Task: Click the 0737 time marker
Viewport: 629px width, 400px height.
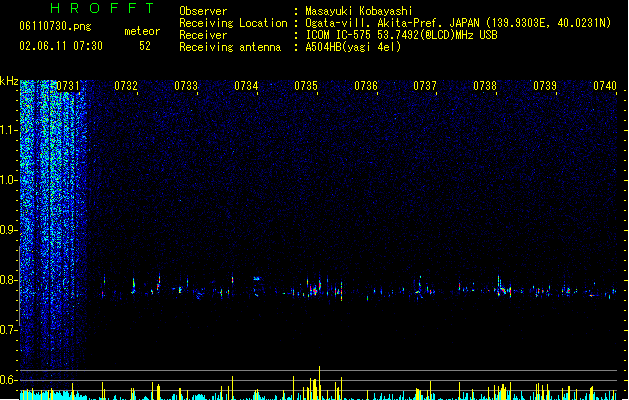Action: (425, 86)
